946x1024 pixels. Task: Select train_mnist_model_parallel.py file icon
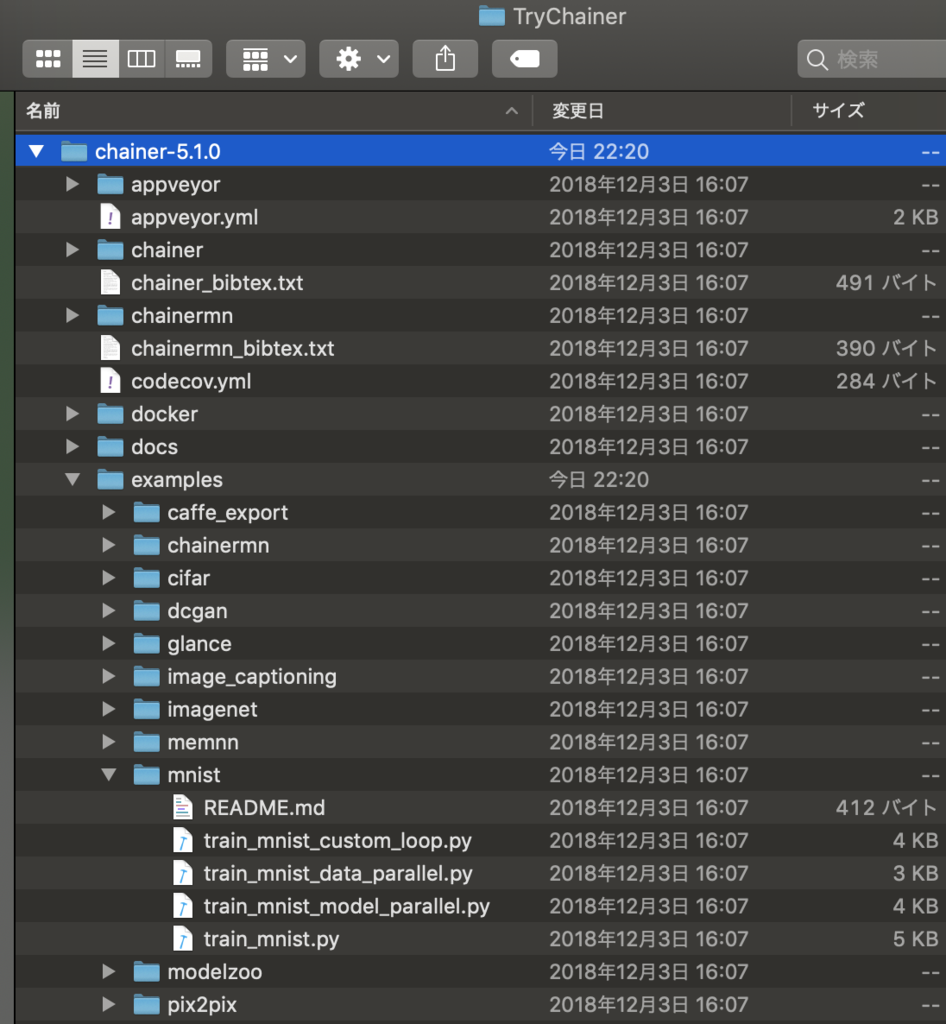pyautogui.click(x=183, y=906)
